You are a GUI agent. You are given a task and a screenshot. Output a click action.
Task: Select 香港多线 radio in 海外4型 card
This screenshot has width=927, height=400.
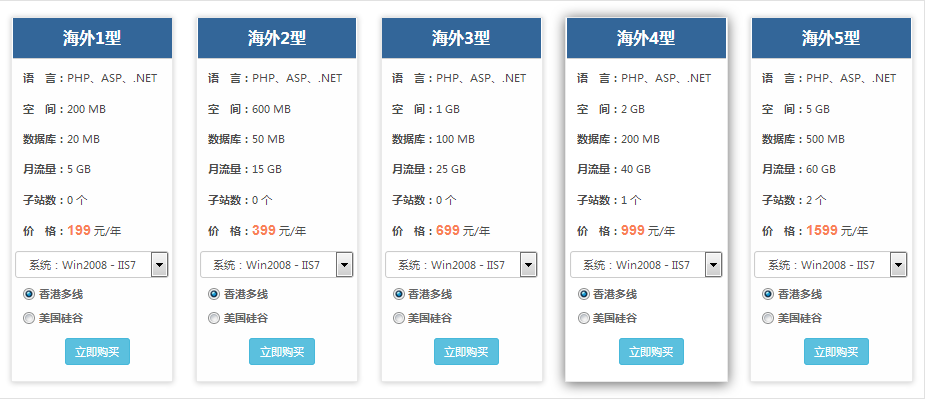584,294
